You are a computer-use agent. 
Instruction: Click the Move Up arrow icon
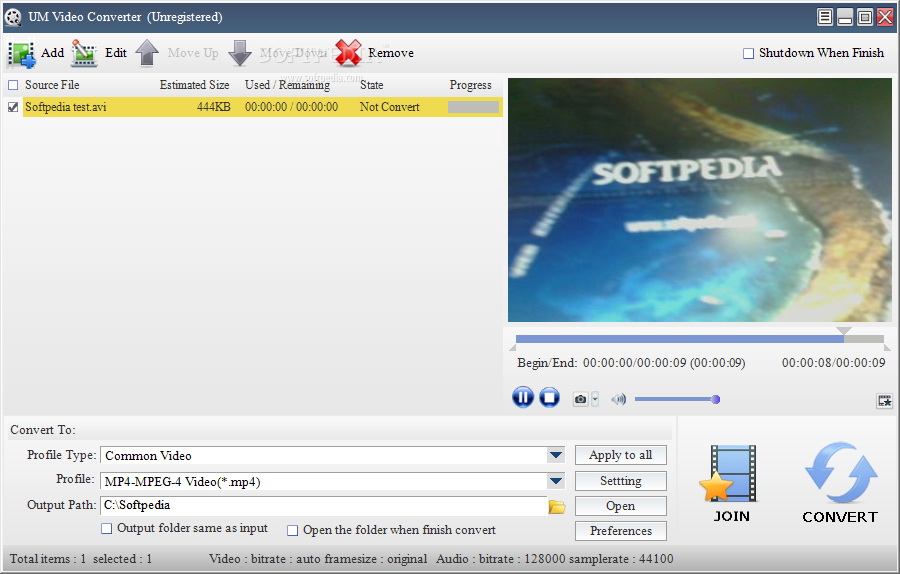[148, 53]
